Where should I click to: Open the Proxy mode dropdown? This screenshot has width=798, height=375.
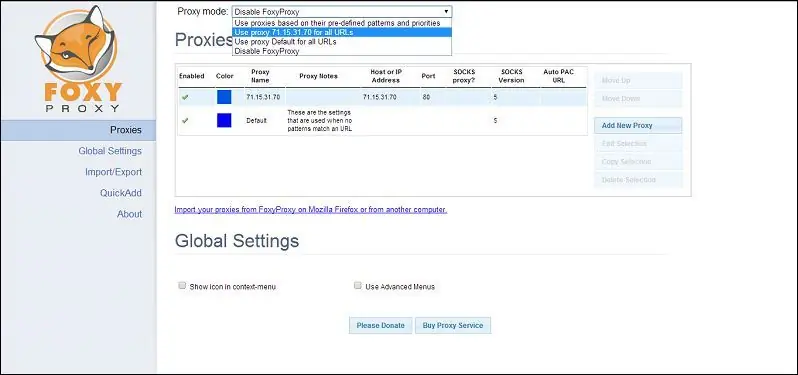[341, 11]
